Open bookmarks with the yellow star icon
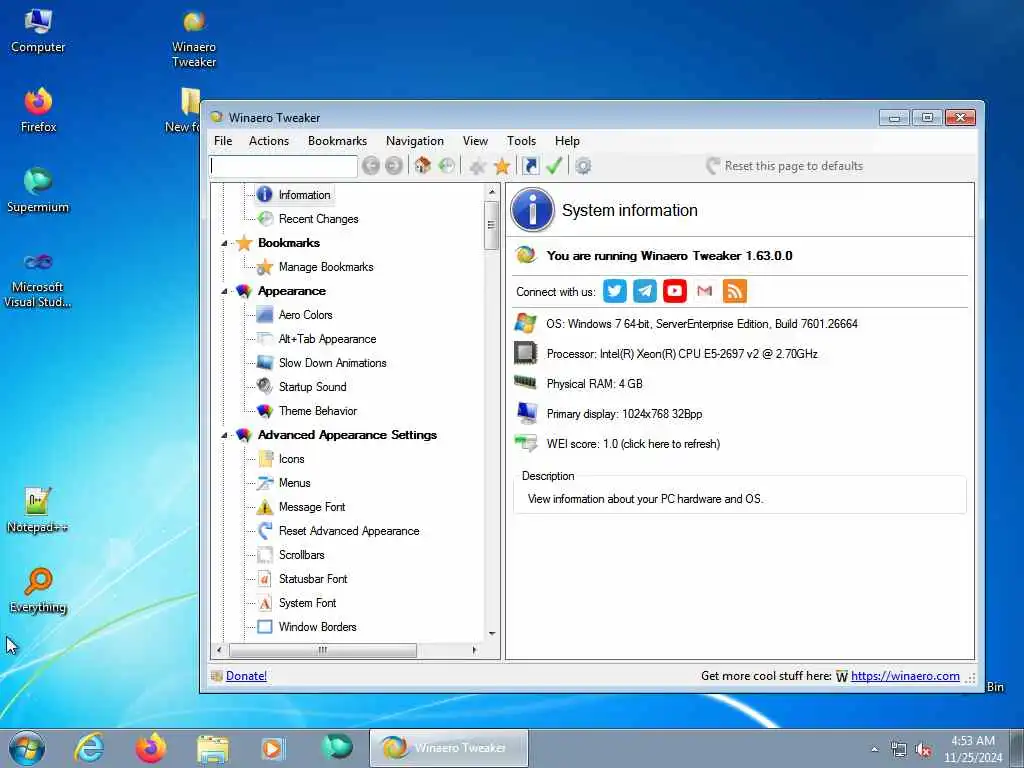 pyautogui.click(x=502, y=166)
